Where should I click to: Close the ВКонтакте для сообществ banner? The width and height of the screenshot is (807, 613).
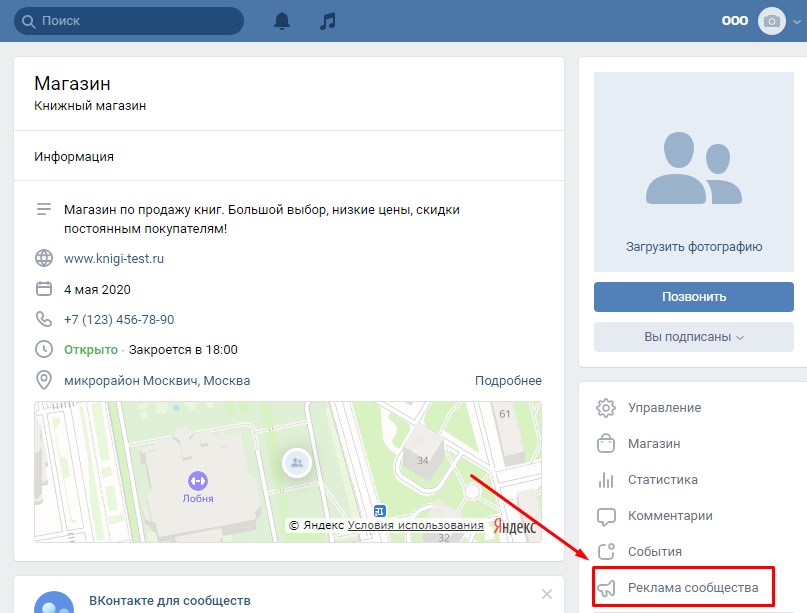(546, 594)
